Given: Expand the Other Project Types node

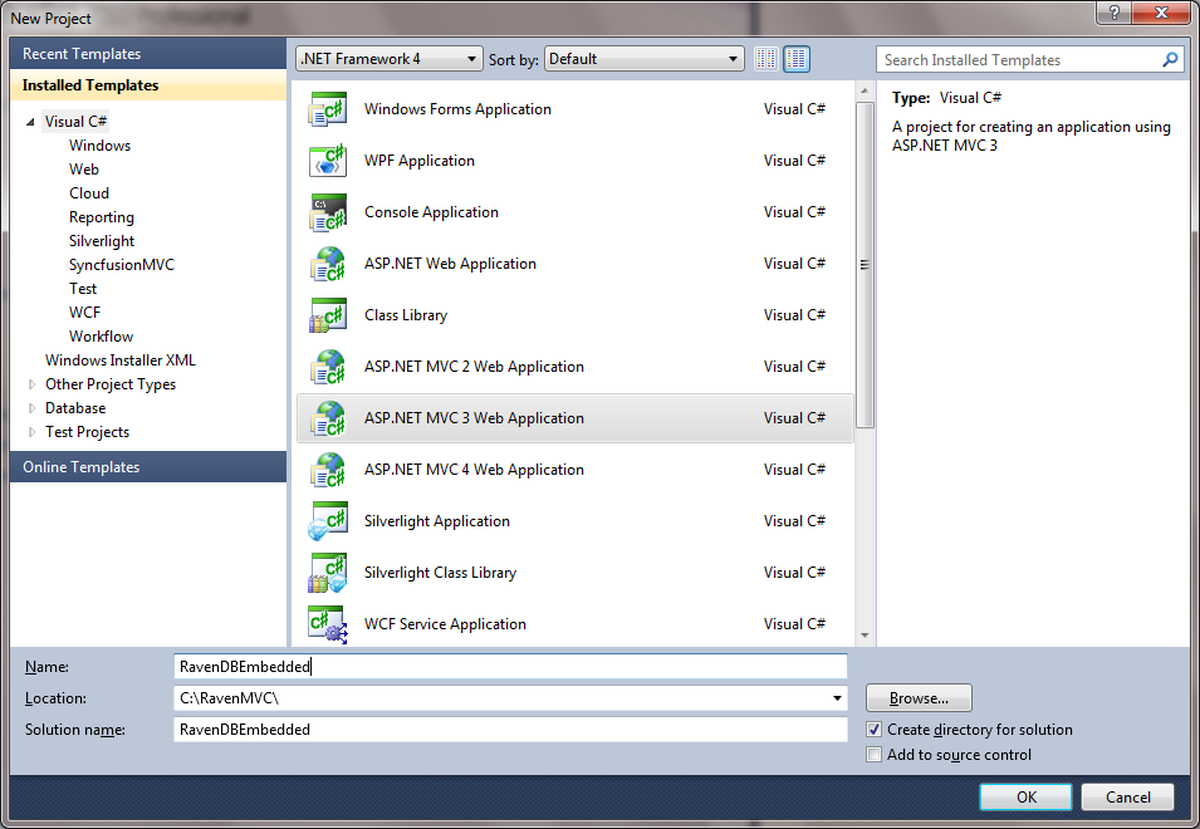Looking at the screenshot, I should click(32, 384).
